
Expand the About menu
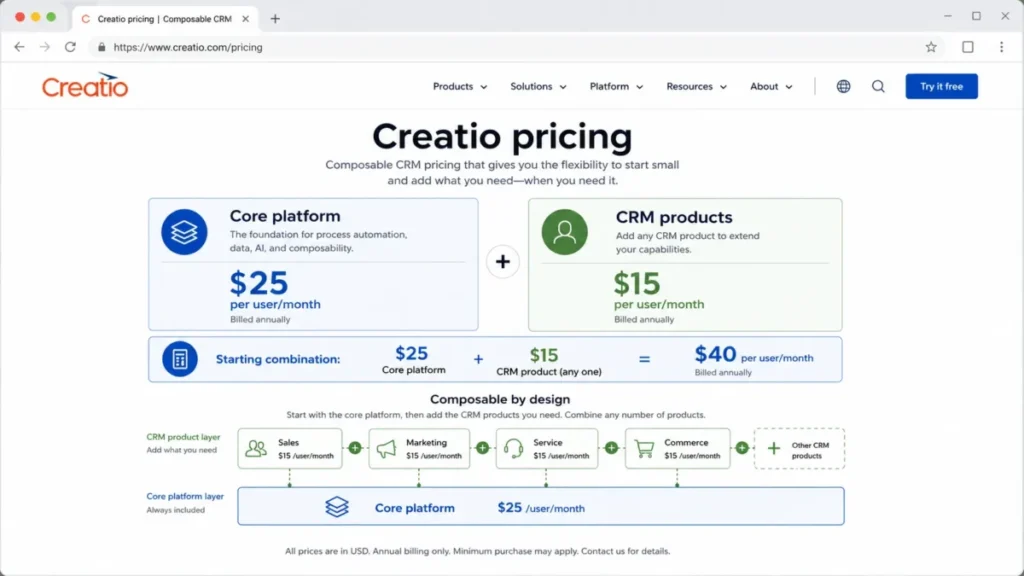tap(771, 86)
